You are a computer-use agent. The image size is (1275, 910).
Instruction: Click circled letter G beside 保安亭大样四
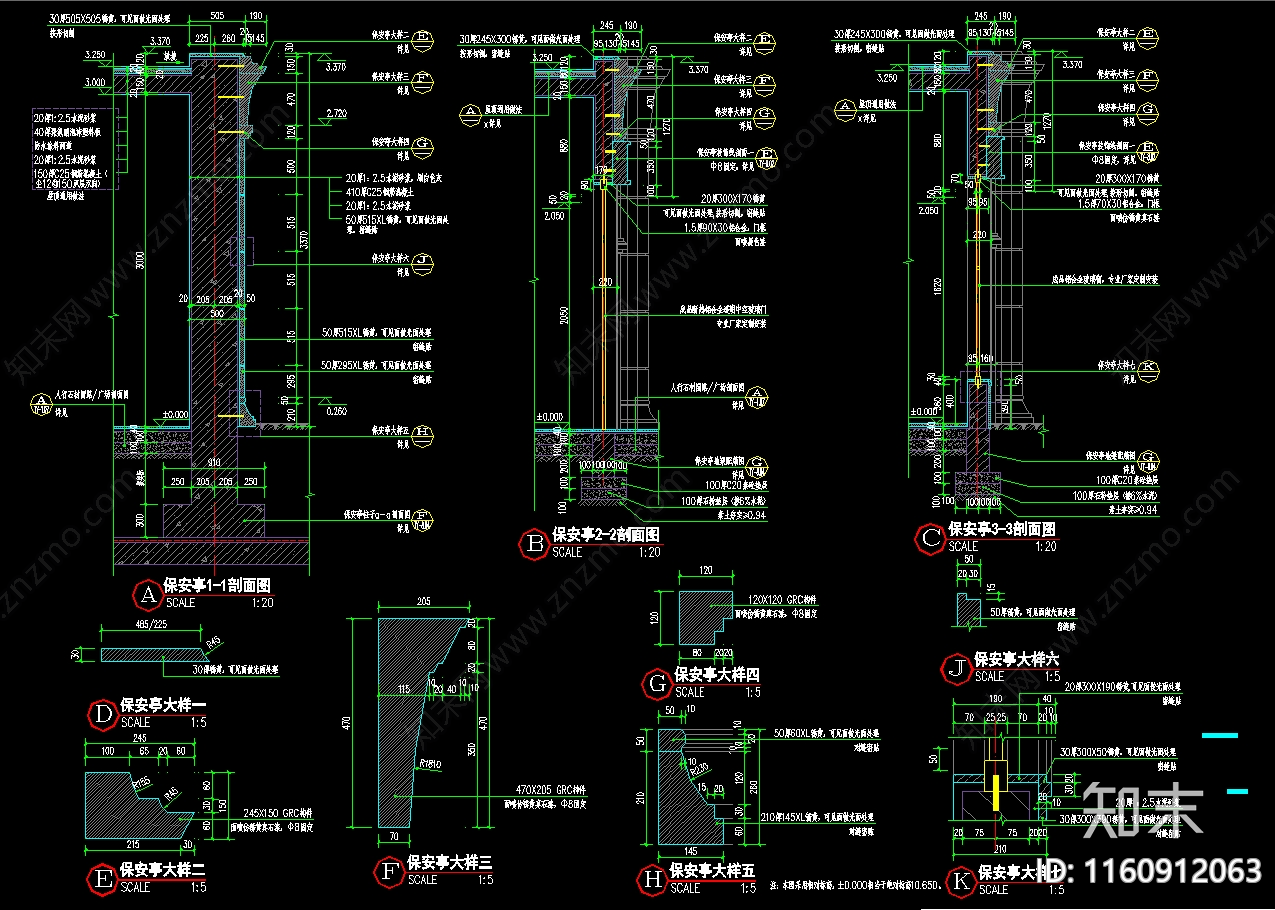pyautogui.click(x=657, y=684)
